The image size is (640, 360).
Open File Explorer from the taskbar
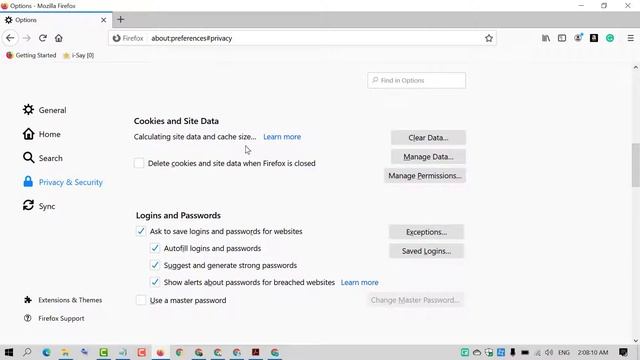pyautogui.click(x=65, y=352)
